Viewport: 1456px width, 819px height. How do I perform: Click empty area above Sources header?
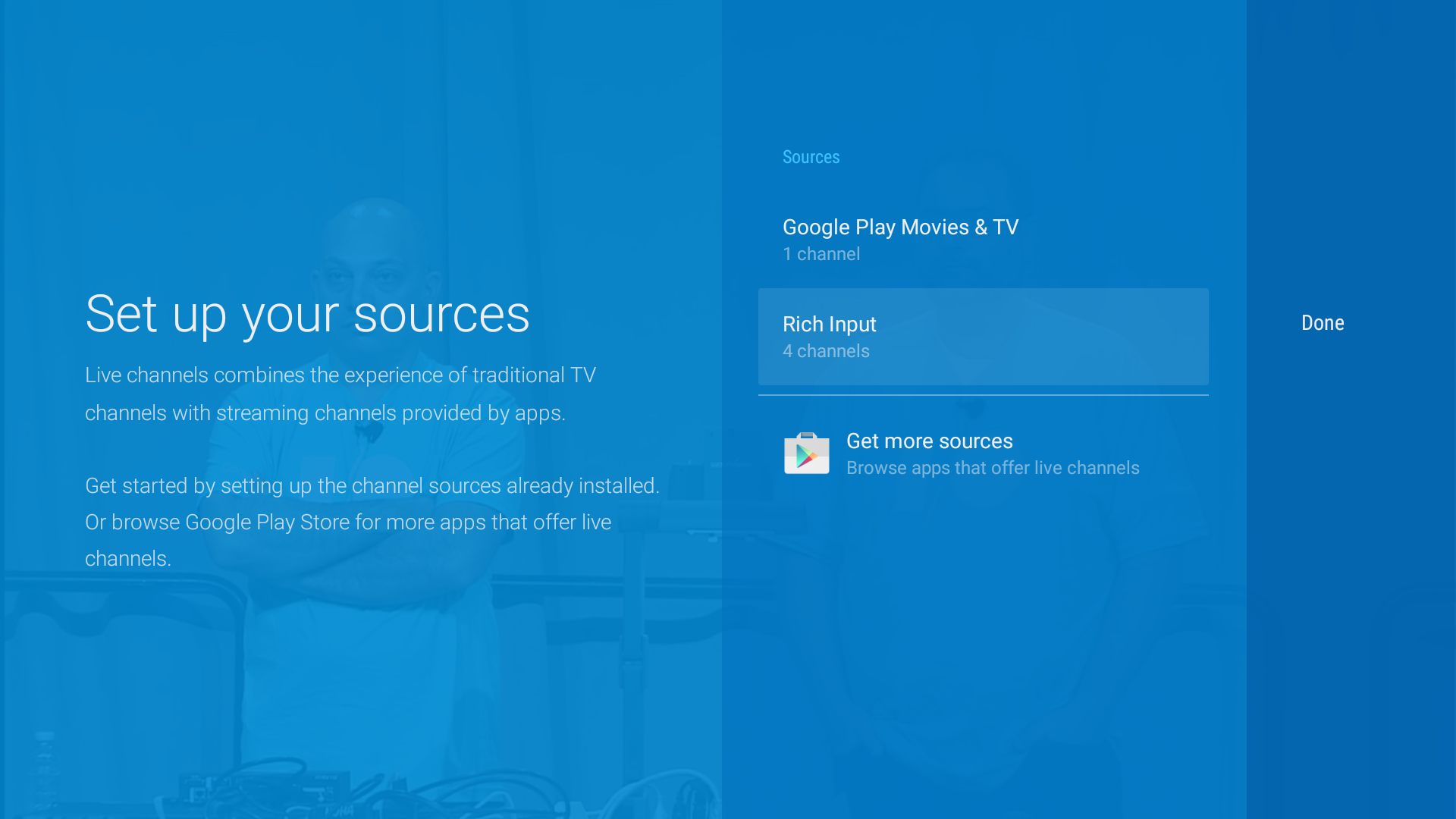983,76
